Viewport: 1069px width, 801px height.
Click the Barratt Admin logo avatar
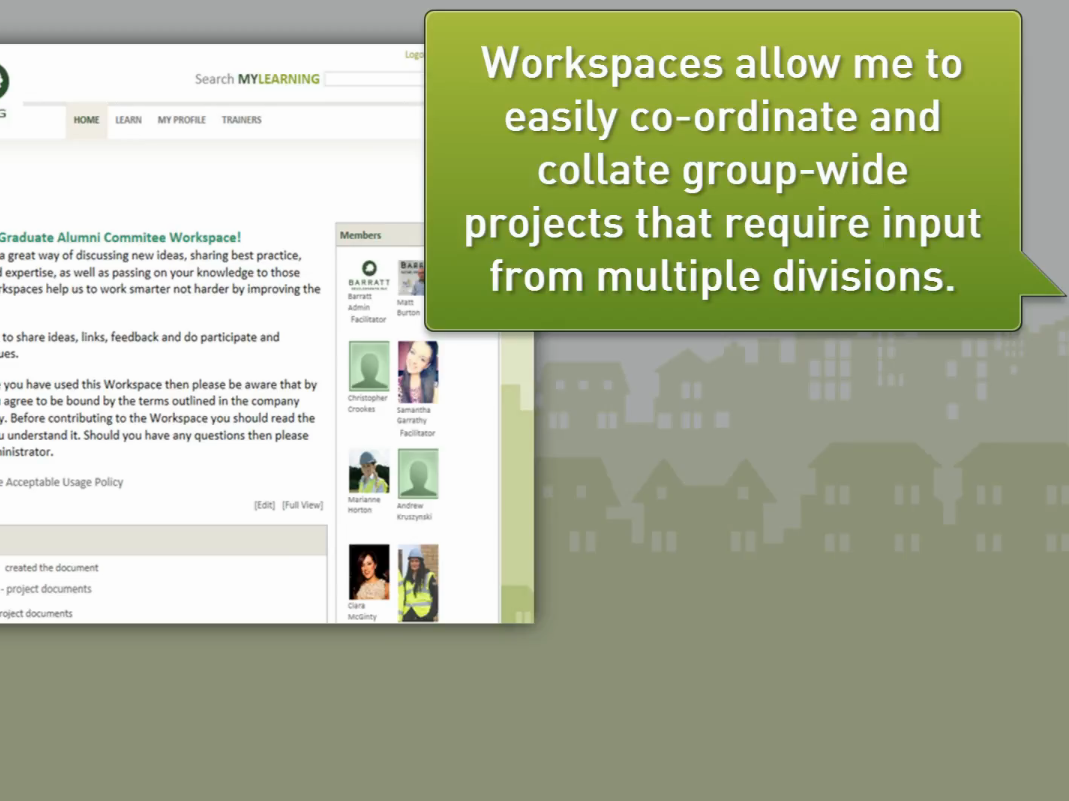click(x=368, y=274)
